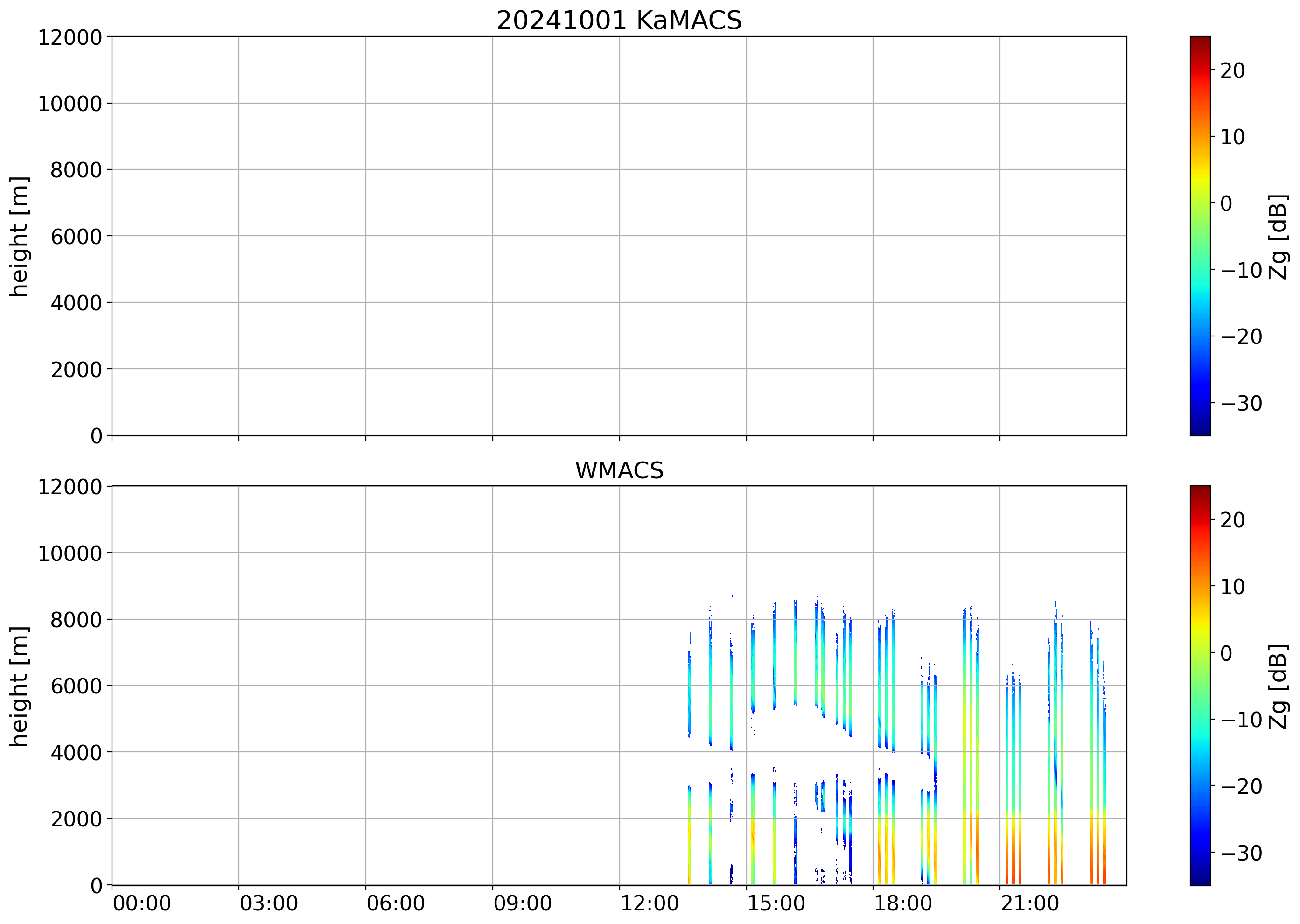Click the 8000 tick label on the WMACS y-axis
Screen dimensions: 1300x924
[76, 620]
